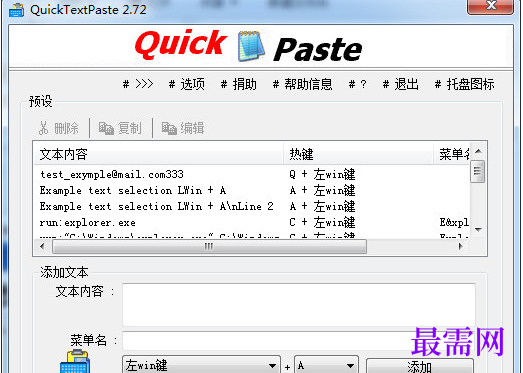The image size is (523, 373).
Task: Click the vertical scrollbar up arrow
Action: click(x=478, y=151)
